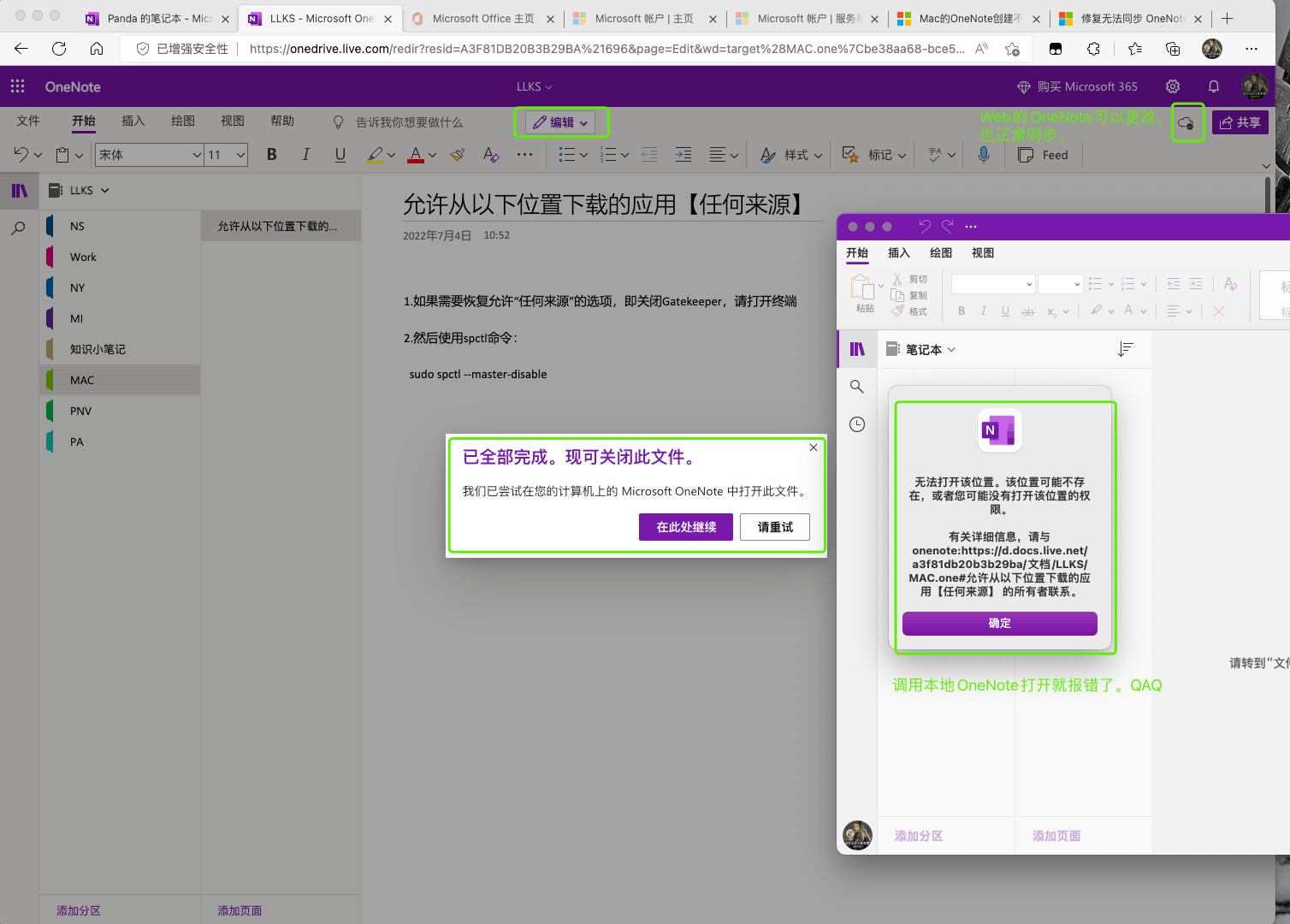The height and width of the screenshot is (924, 1290).
Task: Insert a numbered list in web toolbar
Action: click(x=608, y=155)
